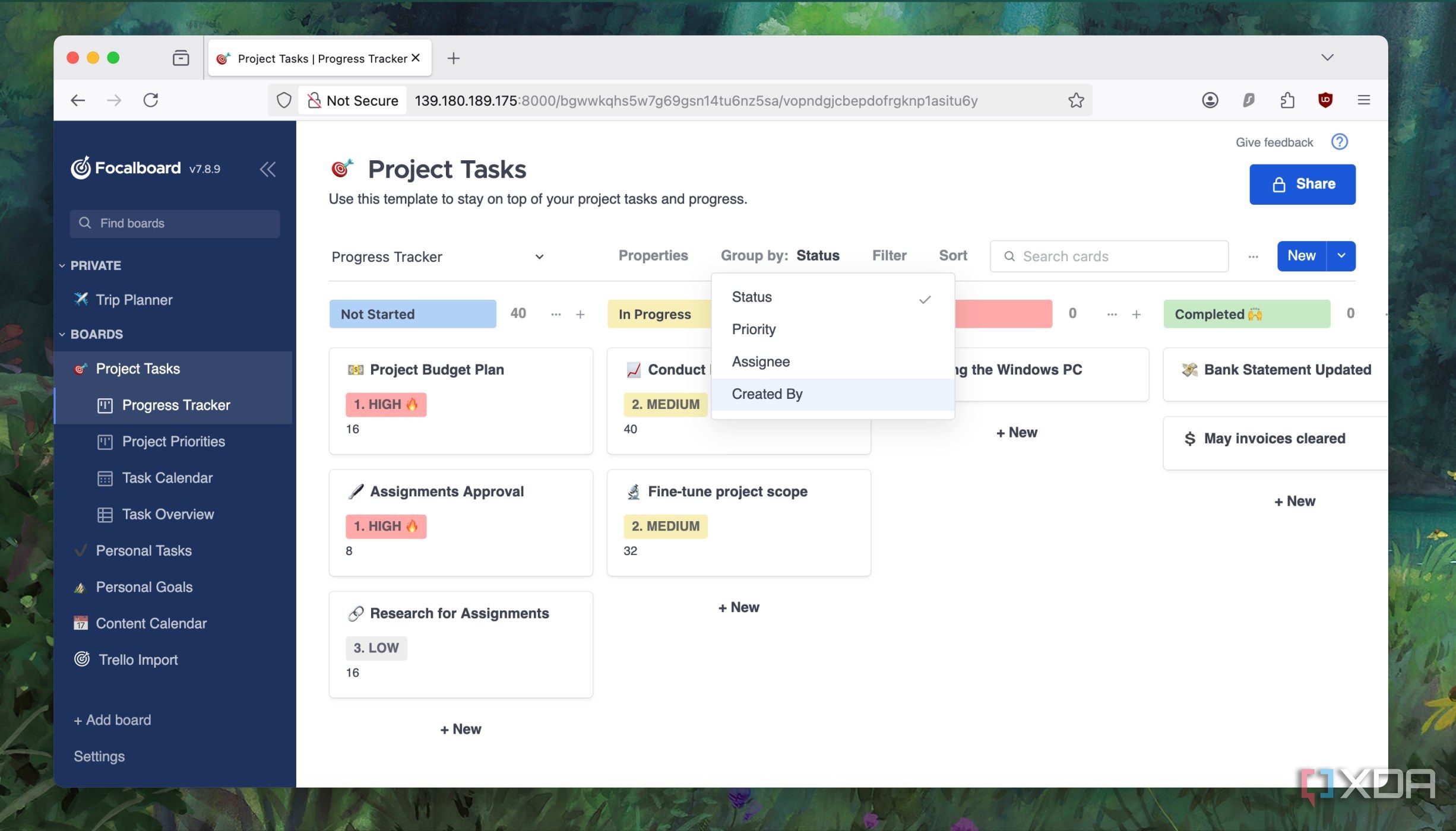Bookmark this page with the star icon
The width and height of the screenshot is (1456, 831).
pos(1076,100)
